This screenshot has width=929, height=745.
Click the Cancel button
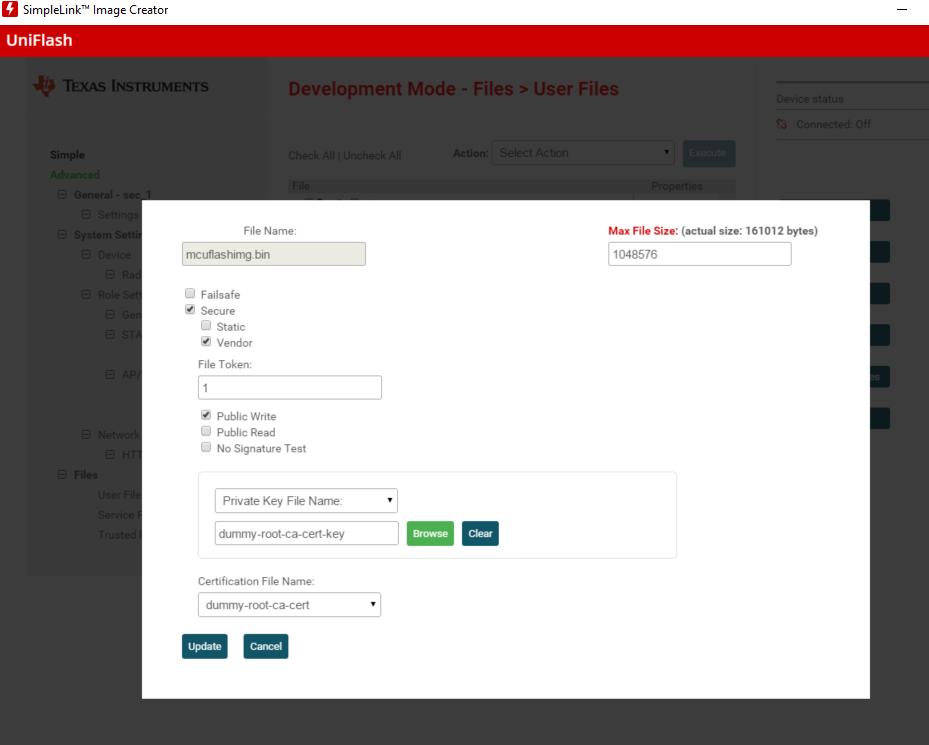tap(266, 647)
